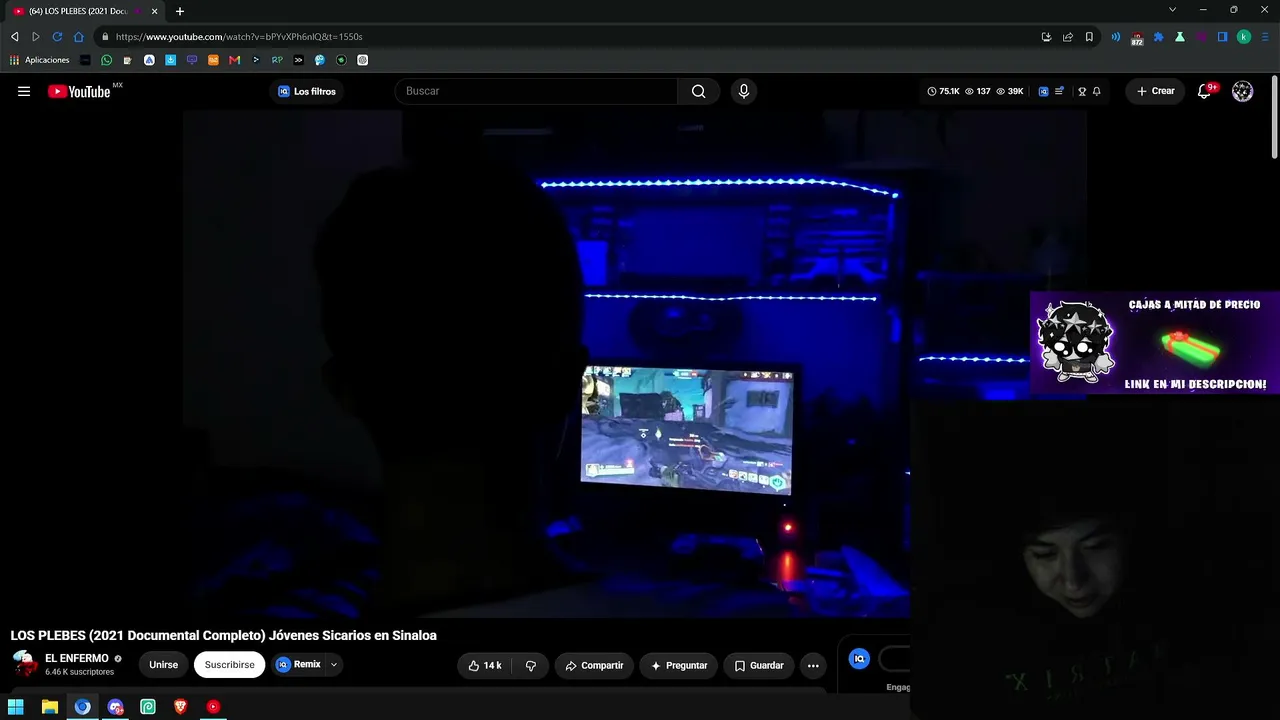Click the LOS PLEBES video title
The height and width of the screenshot is (720, 1280).
pos(224,635)
